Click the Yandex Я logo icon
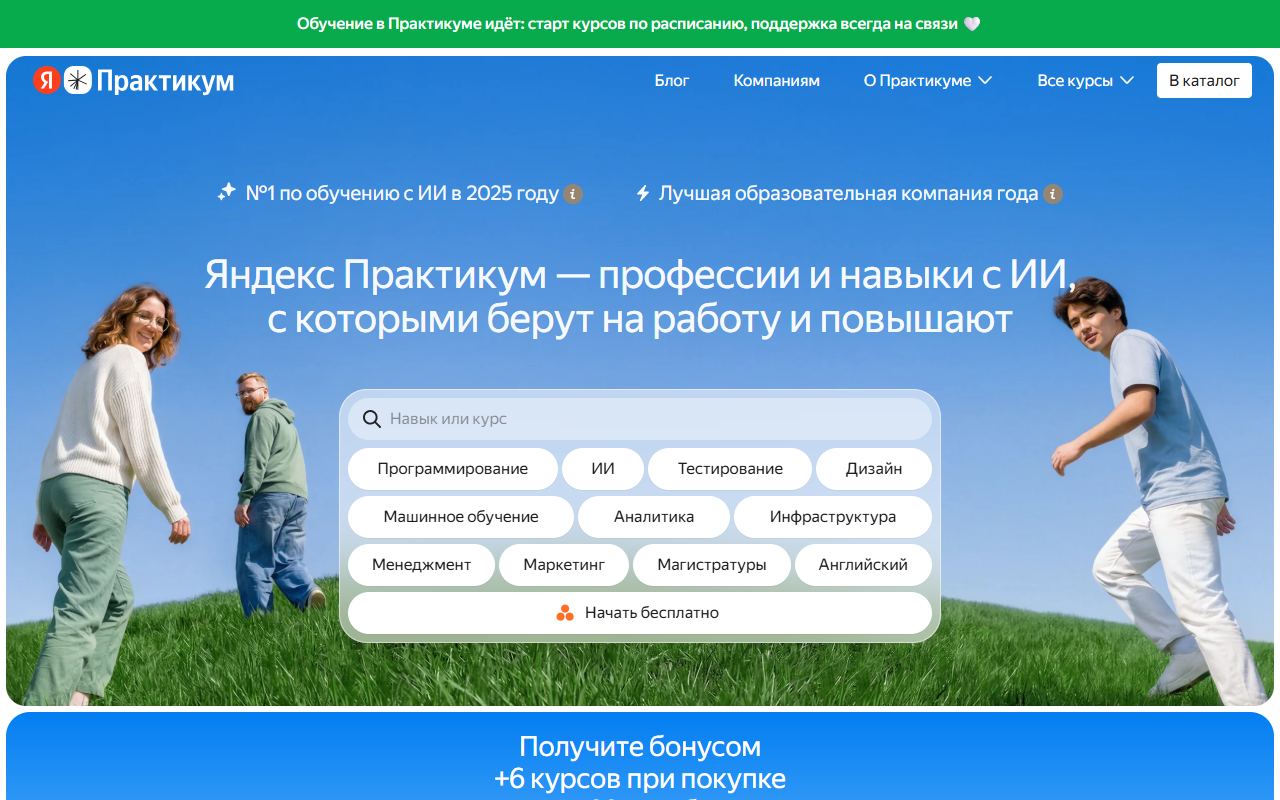 (x=47, y=80)
